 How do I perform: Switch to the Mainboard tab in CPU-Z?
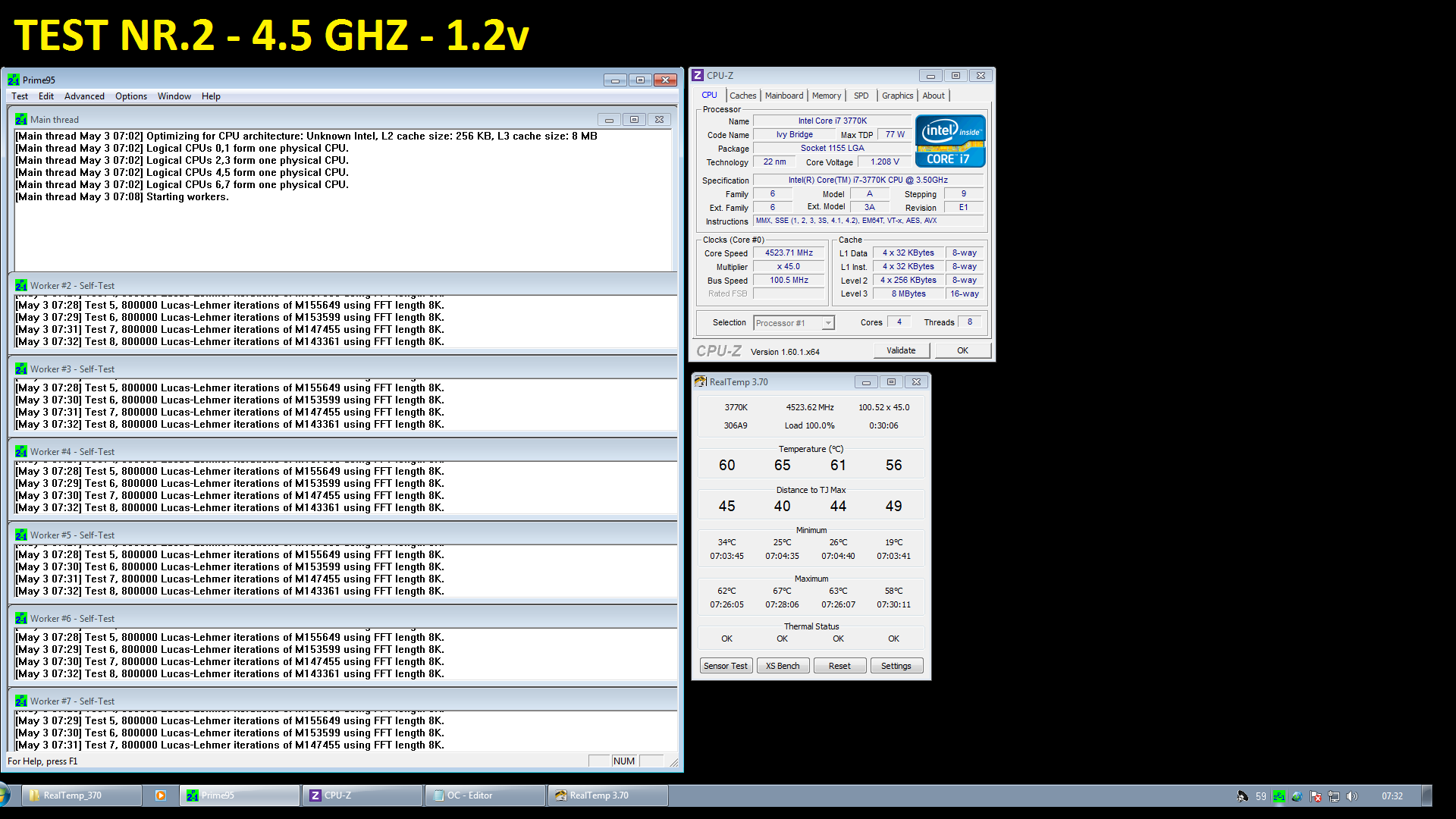(783, 96)
